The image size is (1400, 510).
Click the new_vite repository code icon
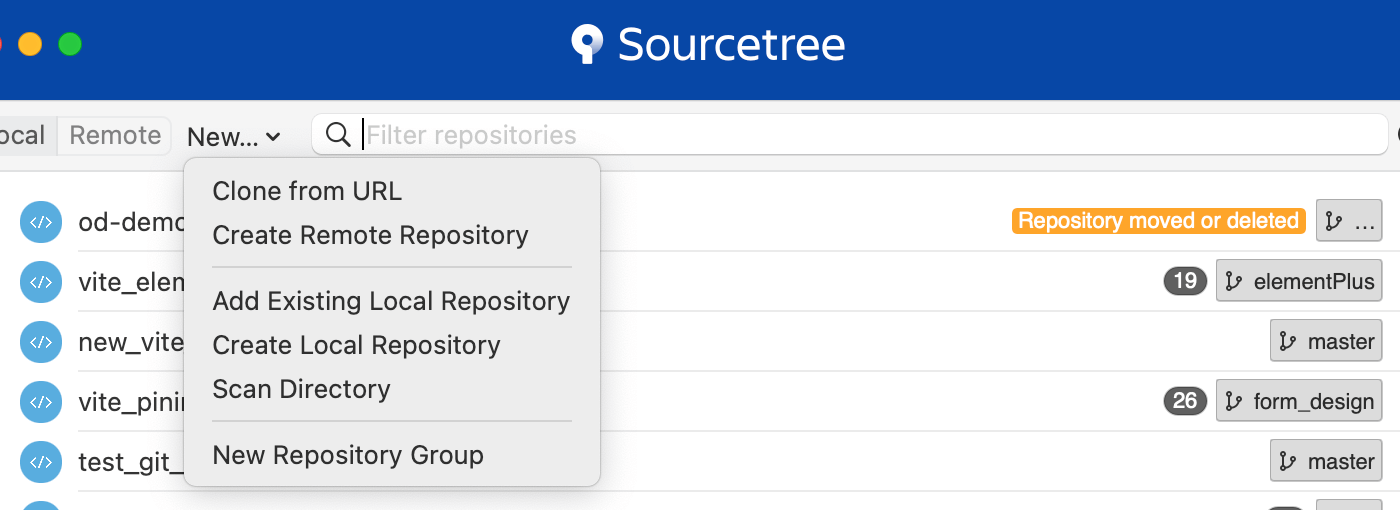click(41, 342)
